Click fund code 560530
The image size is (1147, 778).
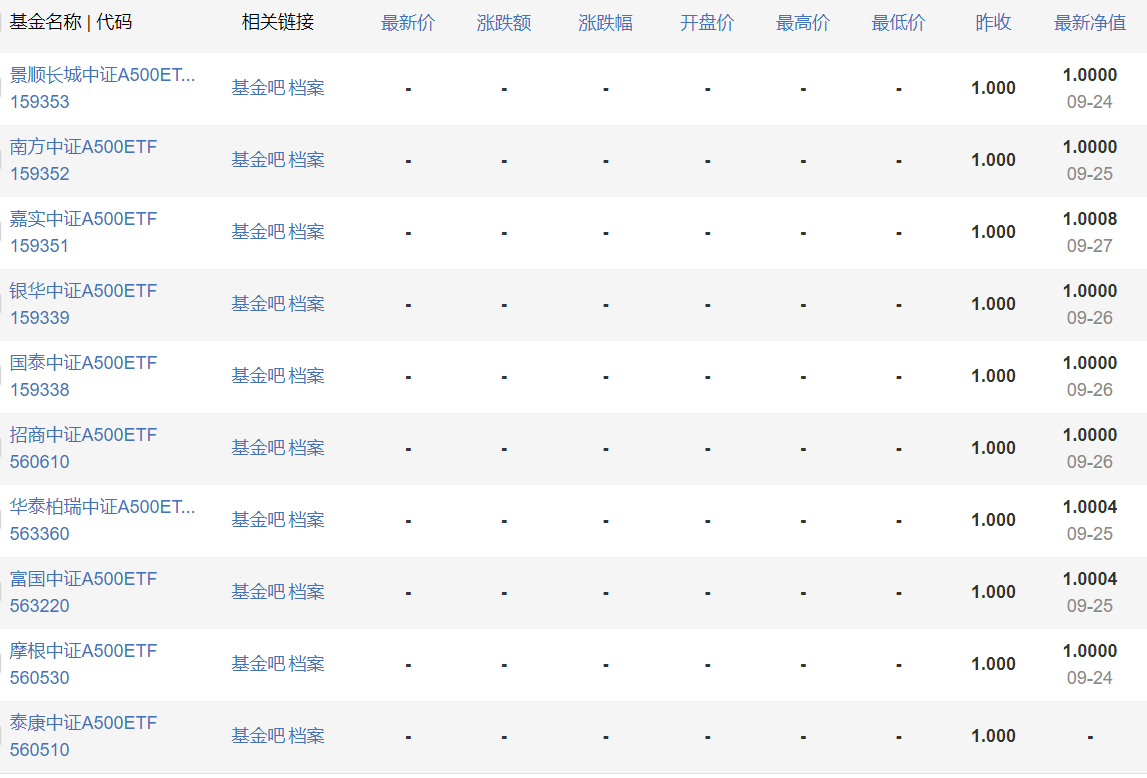click(40, 678)
